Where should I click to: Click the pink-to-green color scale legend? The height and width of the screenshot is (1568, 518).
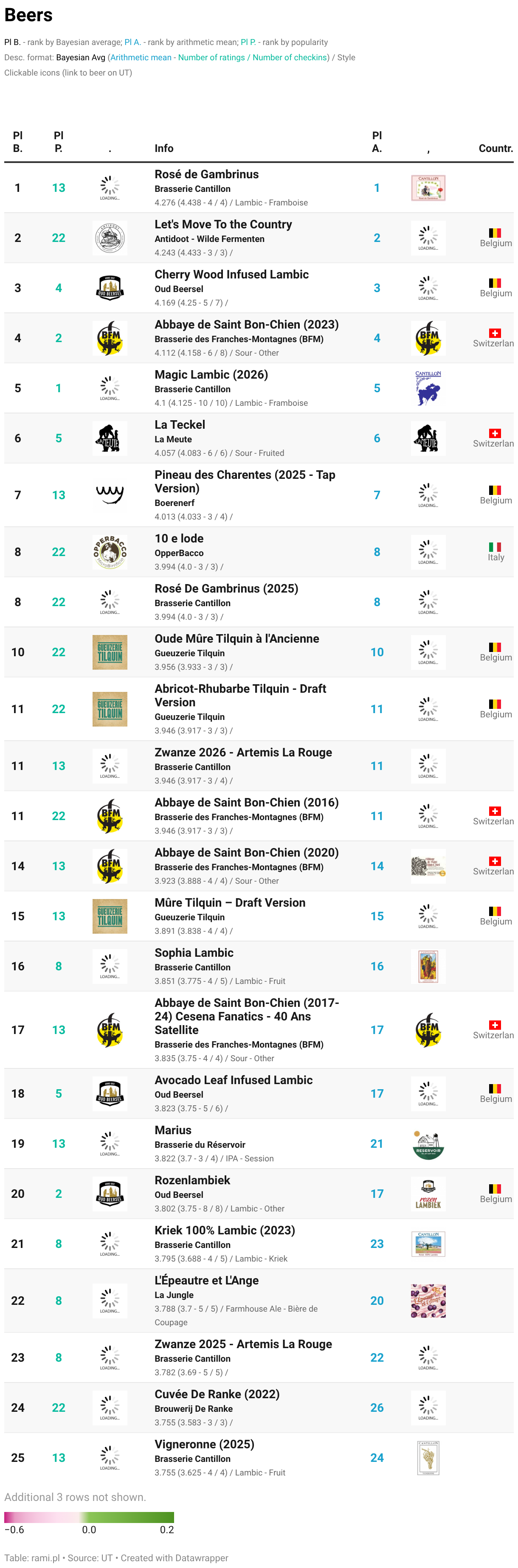point(89,1517)
